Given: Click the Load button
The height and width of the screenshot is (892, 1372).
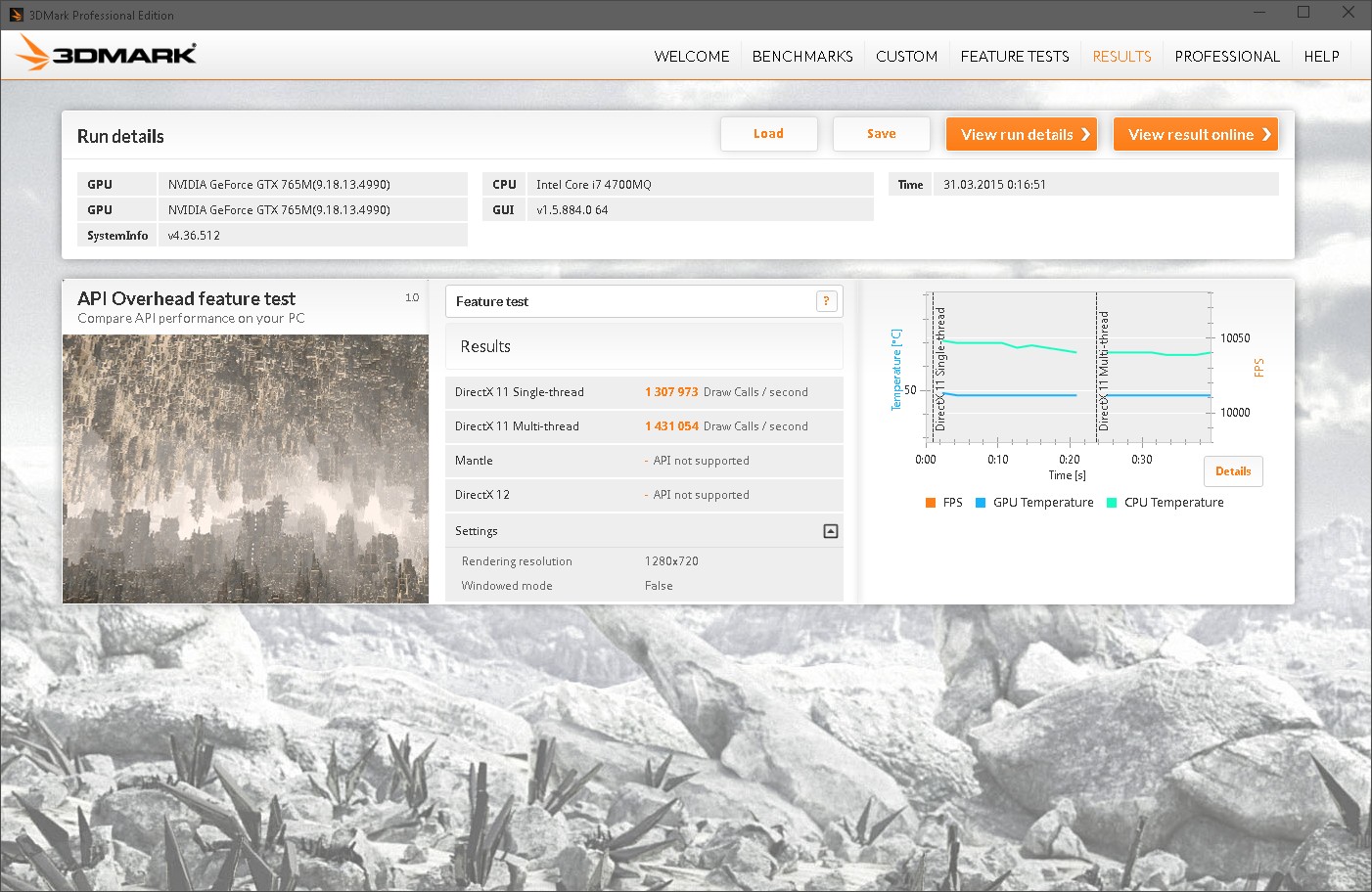Looking at the screenshot, I should (x=768, y=134).
